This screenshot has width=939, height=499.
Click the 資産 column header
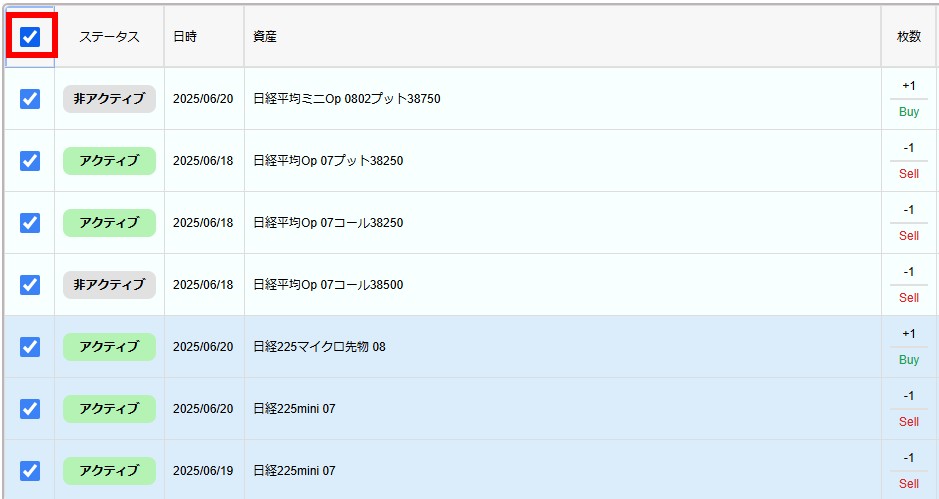point(265,37)
